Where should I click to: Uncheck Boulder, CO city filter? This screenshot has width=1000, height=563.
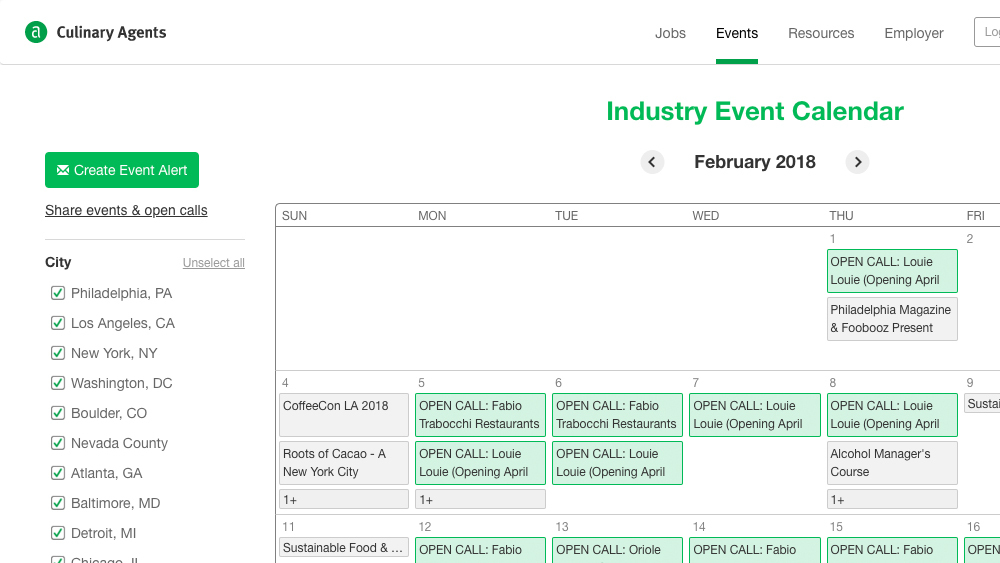[58, 413]
